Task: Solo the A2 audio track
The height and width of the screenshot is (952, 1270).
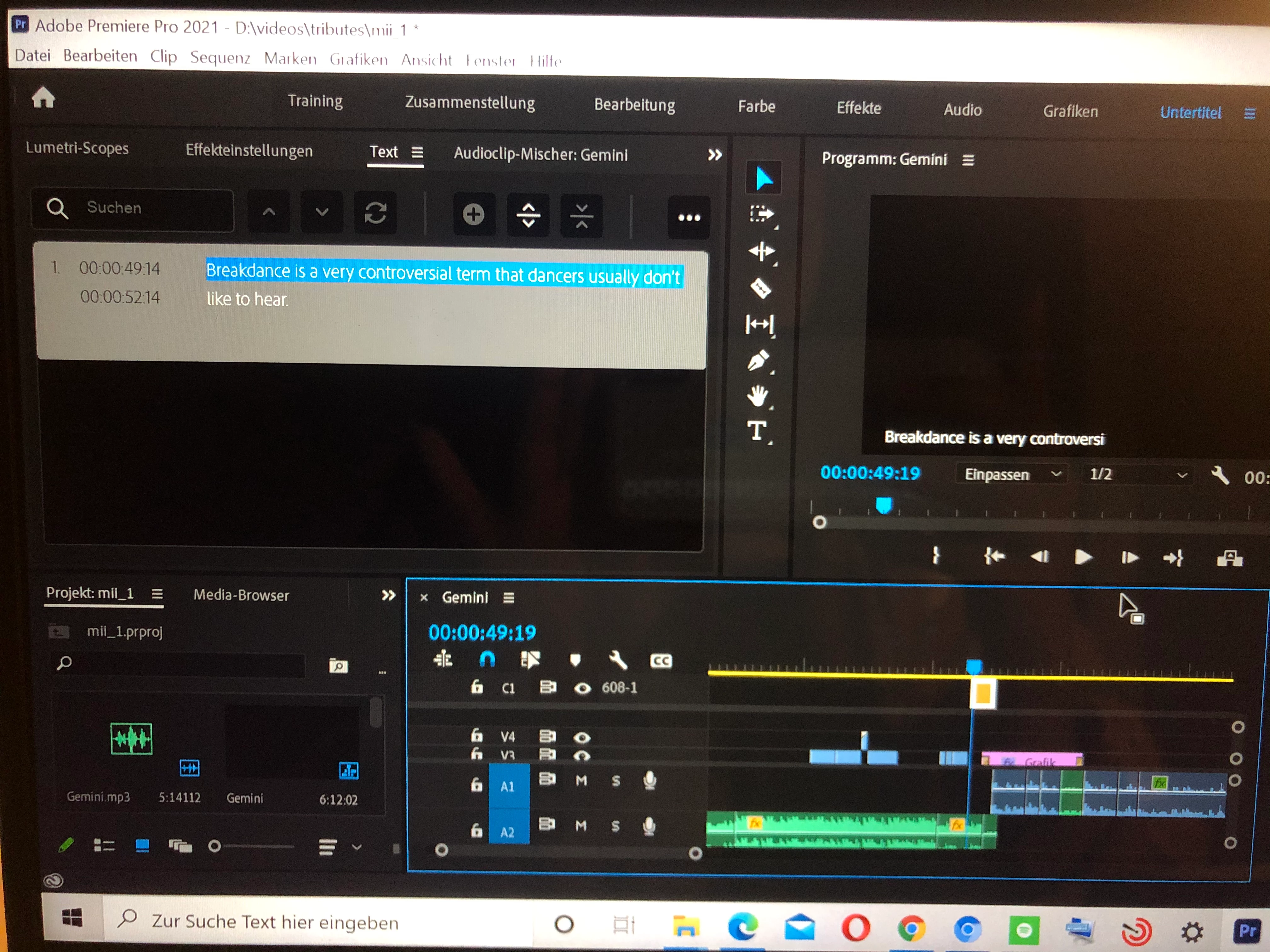Action: 615,826
